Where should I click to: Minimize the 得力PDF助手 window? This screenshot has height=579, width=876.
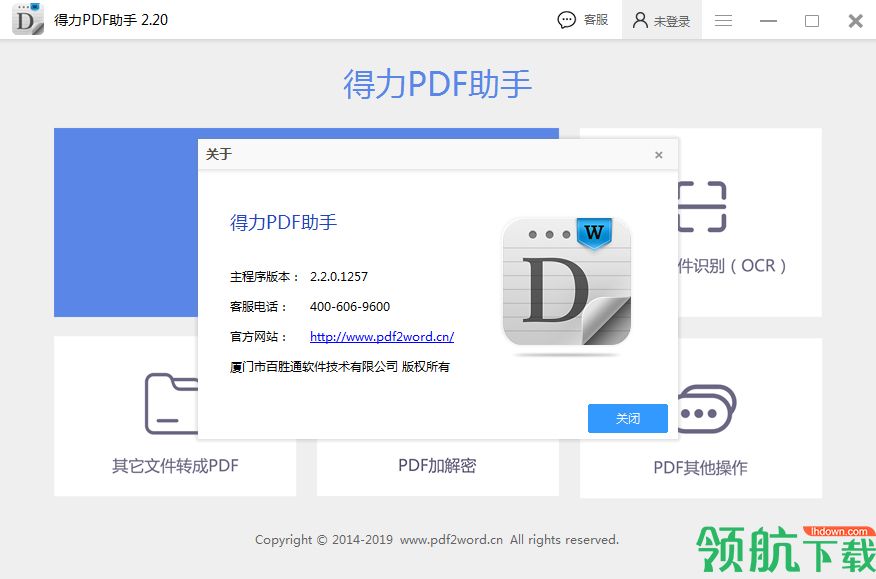(768, 21)
